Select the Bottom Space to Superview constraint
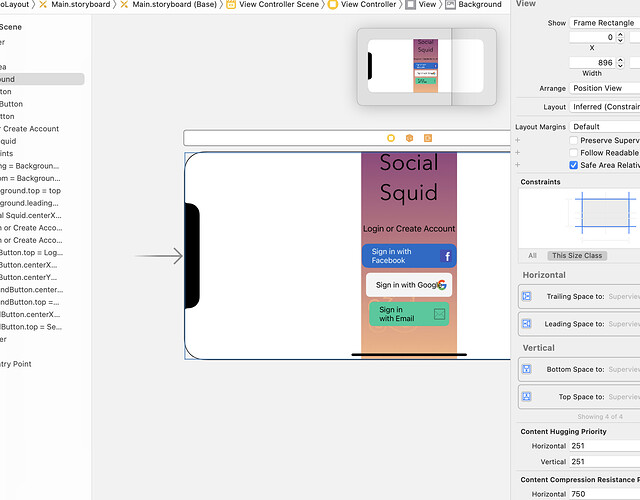This screenshot has width=640, height=500. click(579, 369)
